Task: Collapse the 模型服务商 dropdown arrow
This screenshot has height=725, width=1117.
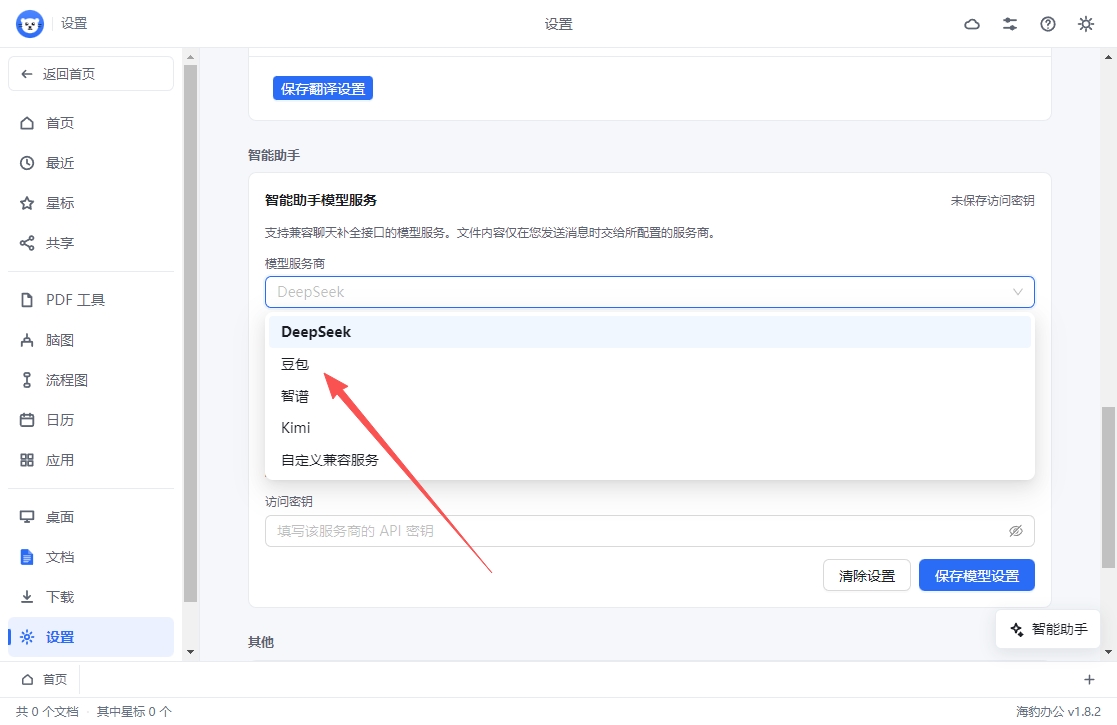Action: coord(1018,292)
